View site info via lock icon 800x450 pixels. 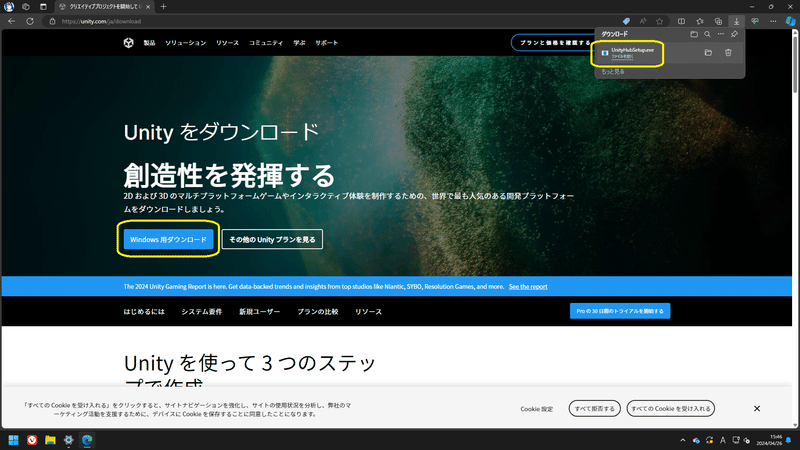[x=52, y=21]
